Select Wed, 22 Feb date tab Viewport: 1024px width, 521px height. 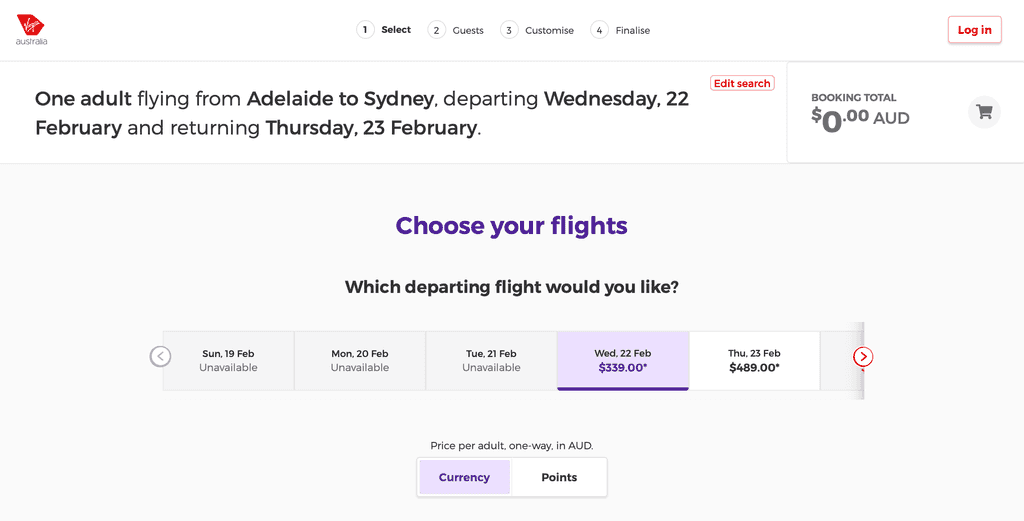(x=622, y=360)
